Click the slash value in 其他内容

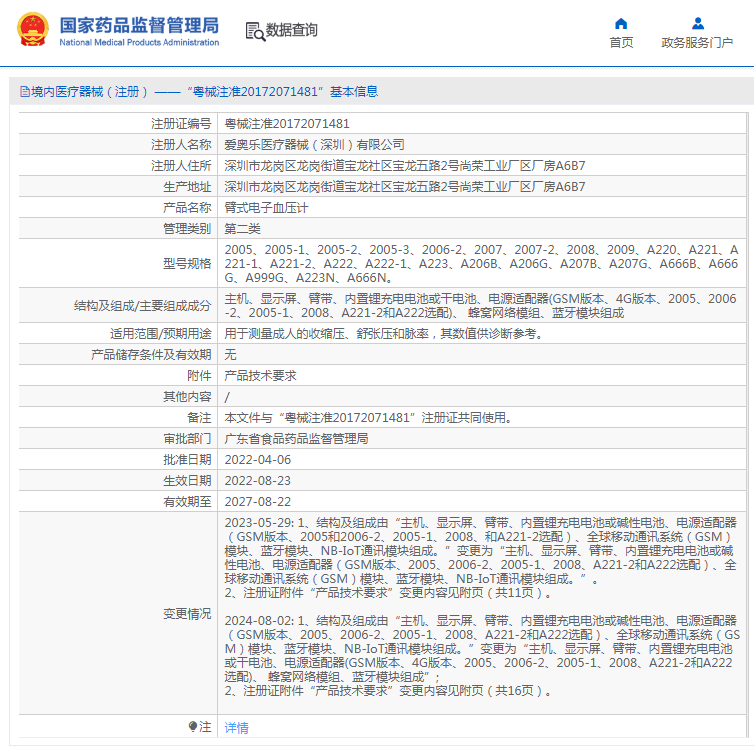[x=227, y=397]
